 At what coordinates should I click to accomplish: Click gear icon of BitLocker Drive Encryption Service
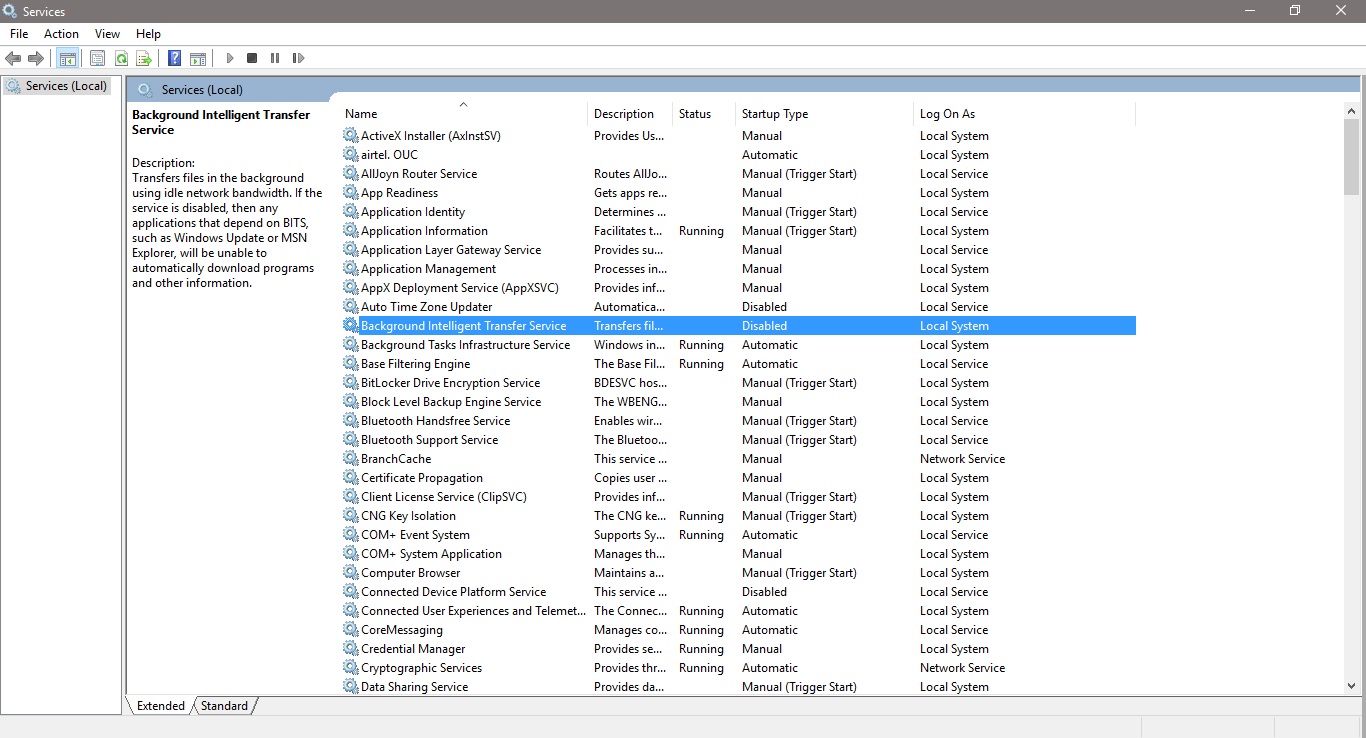click(350, 382)
